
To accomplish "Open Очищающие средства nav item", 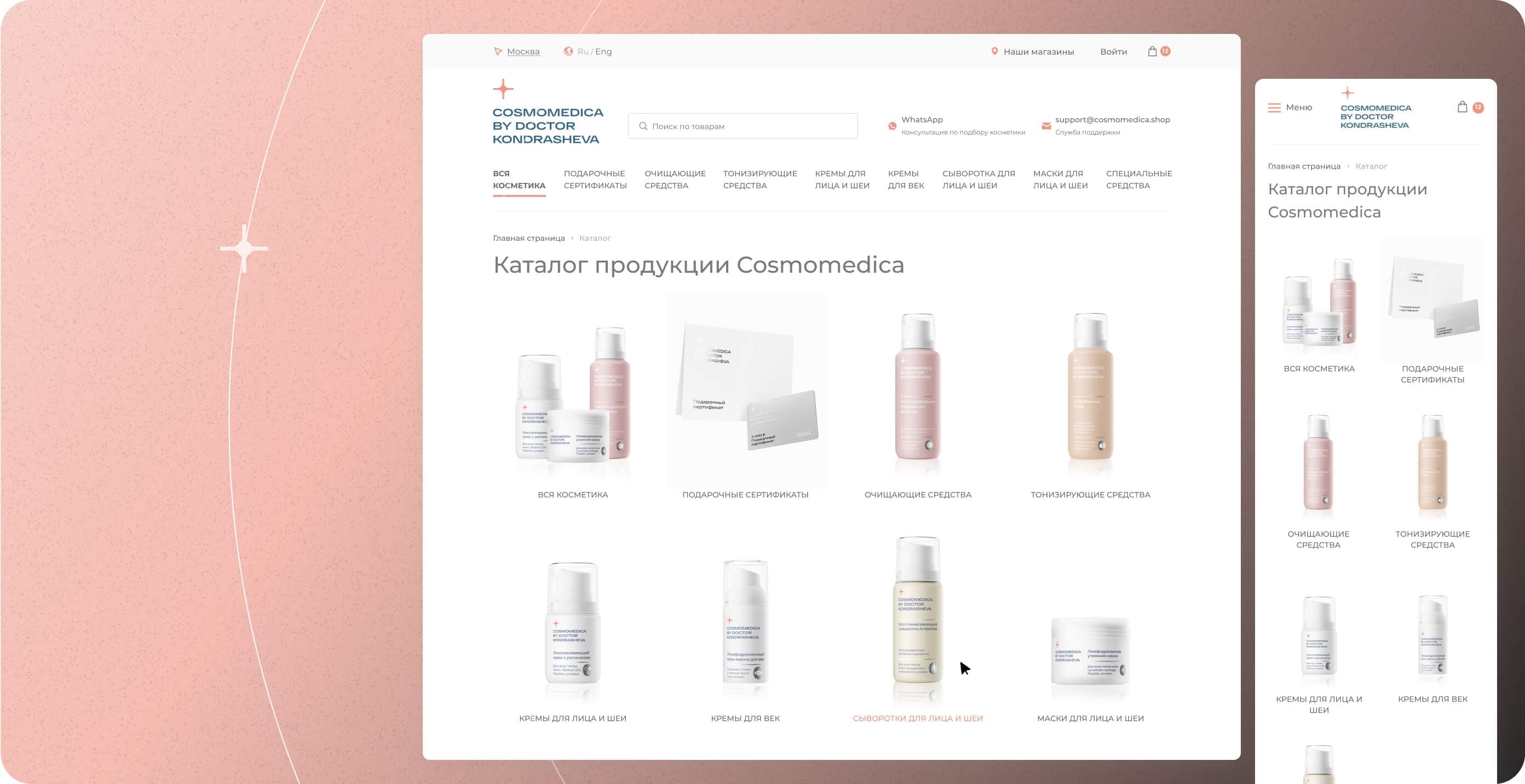I will tap(675, 179).
